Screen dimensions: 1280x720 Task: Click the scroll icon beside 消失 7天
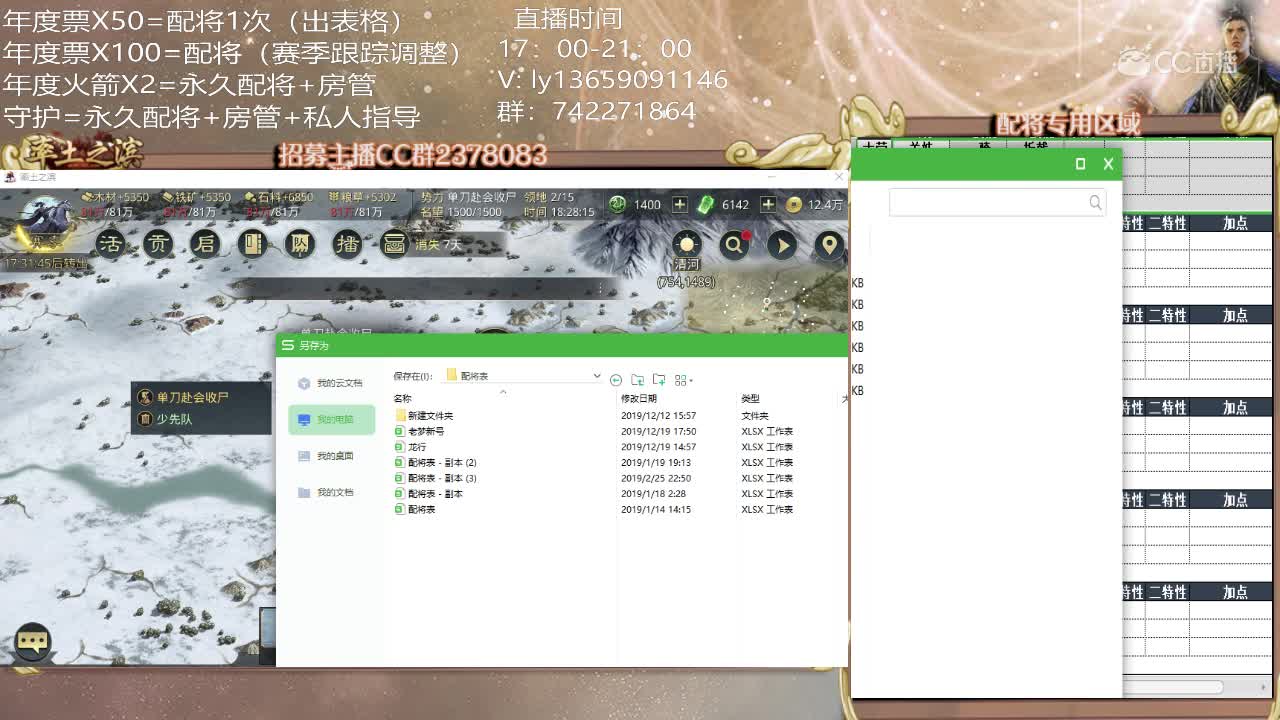point(394,244)
